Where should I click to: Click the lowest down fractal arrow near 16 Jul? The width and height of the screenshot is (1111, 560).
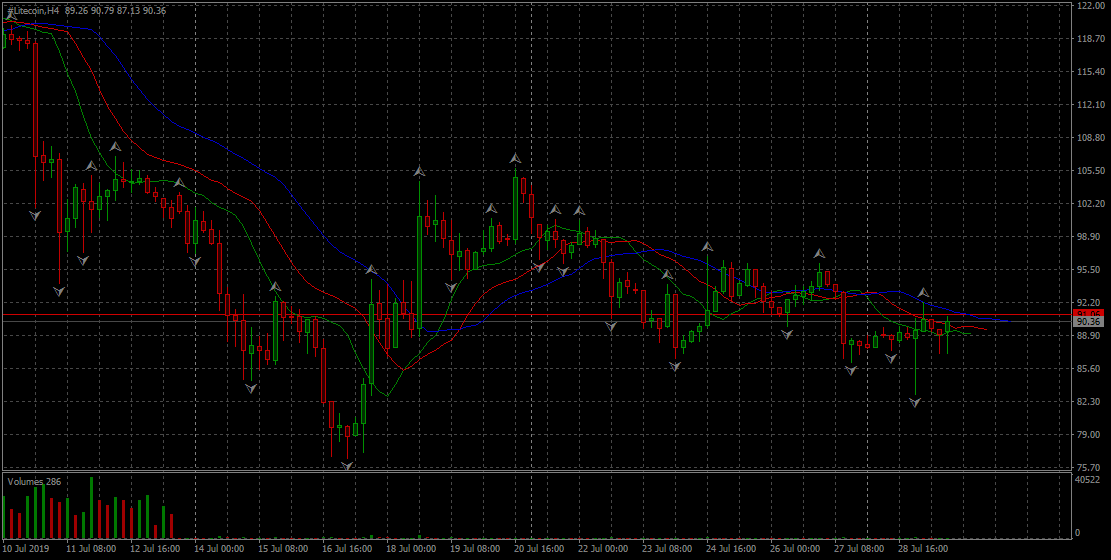click(347, 466)
